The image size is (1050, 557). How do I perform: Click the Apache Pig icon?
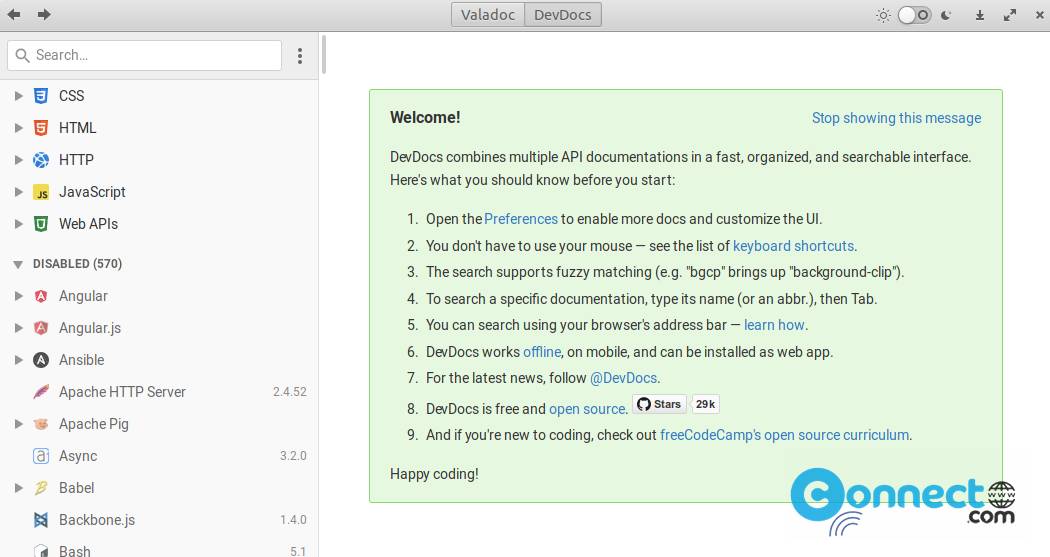(x=41, y=424)
